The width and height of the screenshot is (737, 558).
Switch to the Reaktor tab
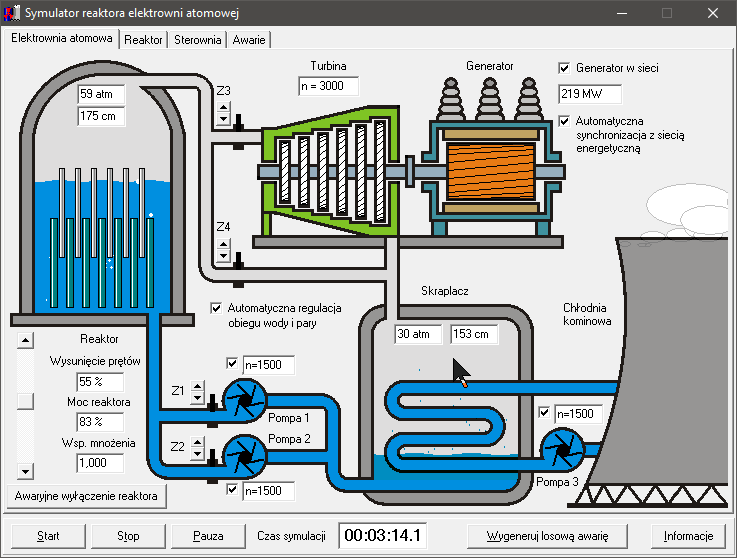143,40
